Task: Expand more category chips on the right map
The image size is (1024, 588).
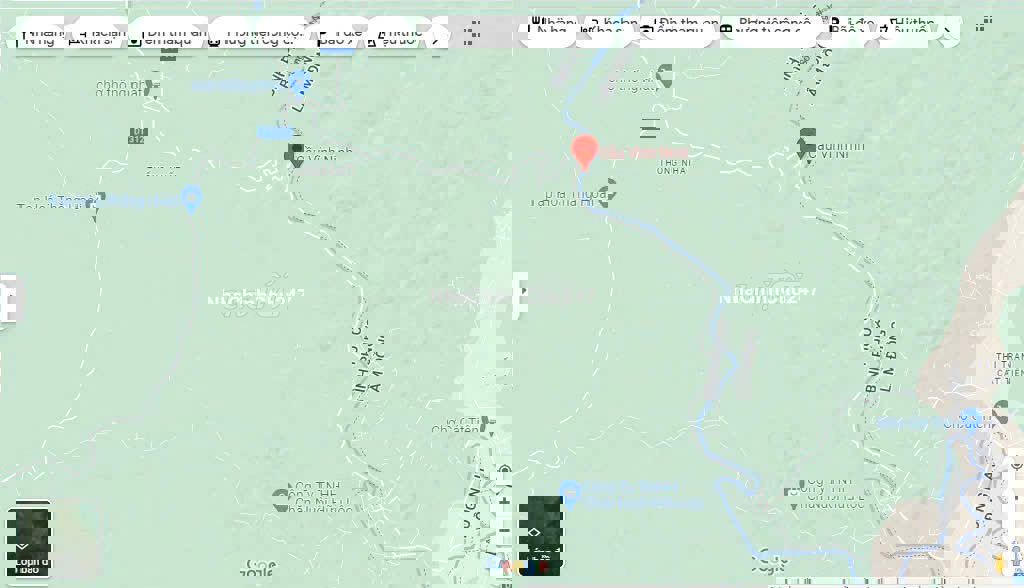Action: click(948, 28)
